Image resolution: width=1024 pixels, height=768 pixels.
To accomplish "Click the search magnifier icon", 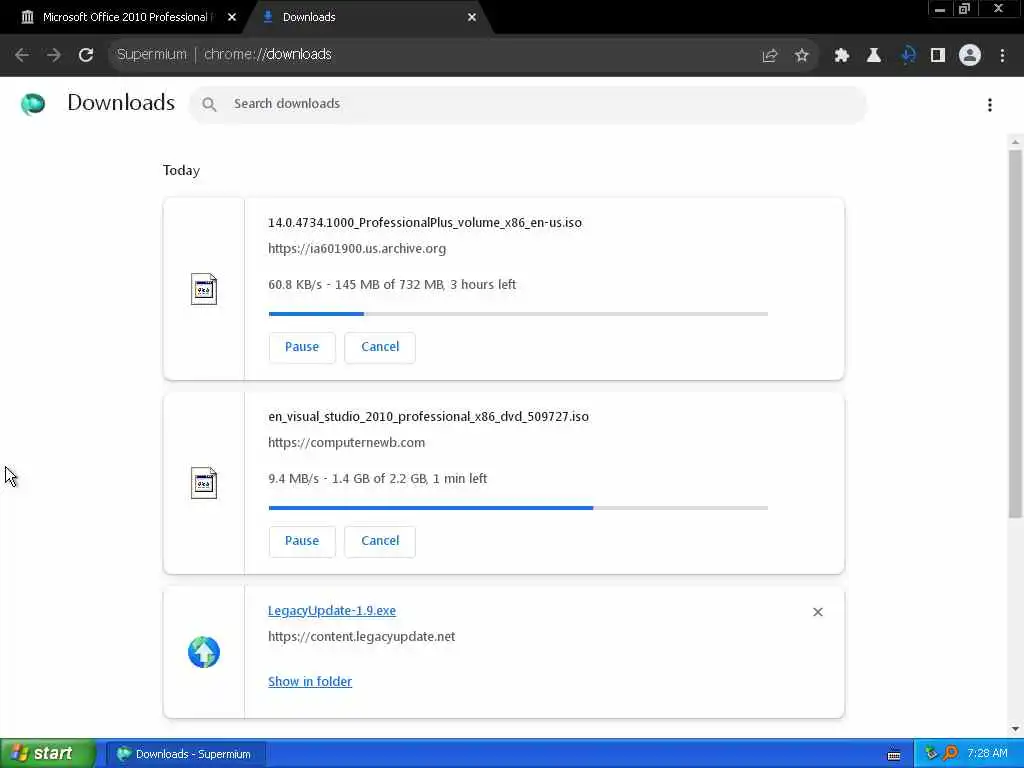I will 209,104.
